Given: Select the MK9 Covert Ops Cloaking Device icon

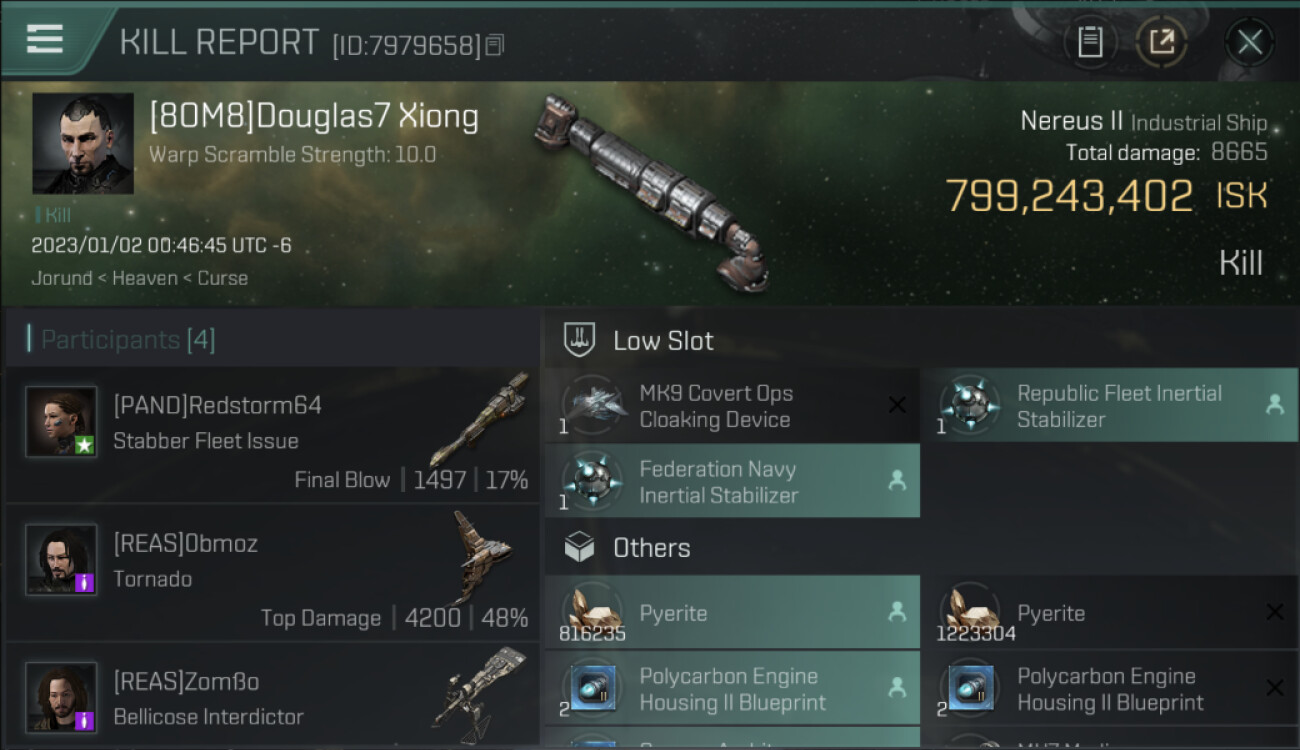Looking at the screenshot, I should pos(594,405).
